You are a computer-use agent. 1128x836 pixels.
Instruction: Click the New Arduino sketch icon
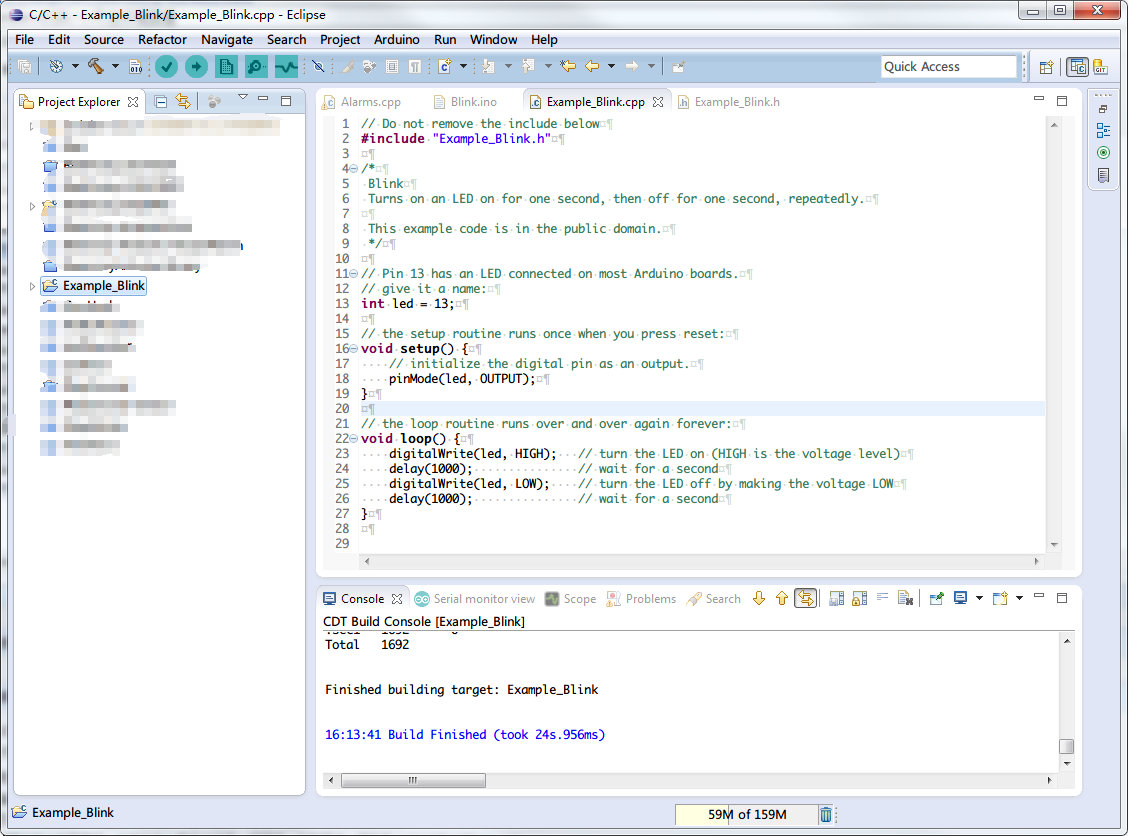[226, 67]
